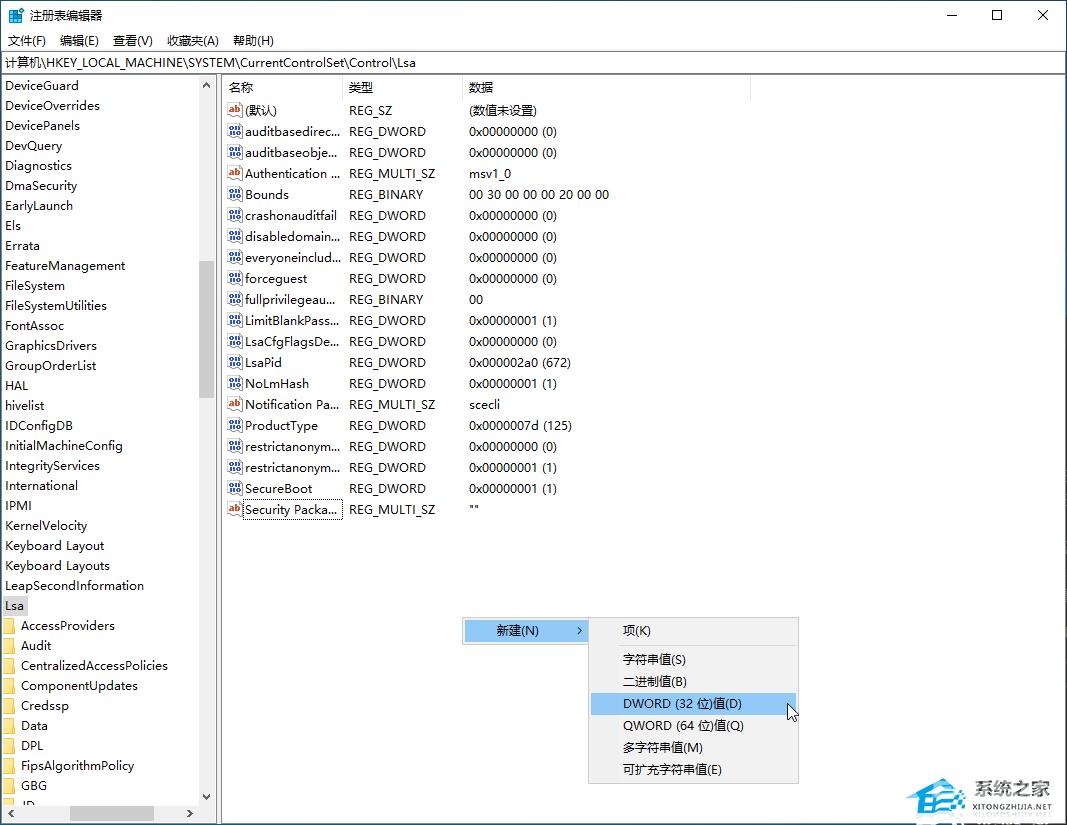Viewport: 1067px width, 825px height.
Task: Click the tree pane scroll down arrow
Action: pyautogui.click(x=207, y=797)
